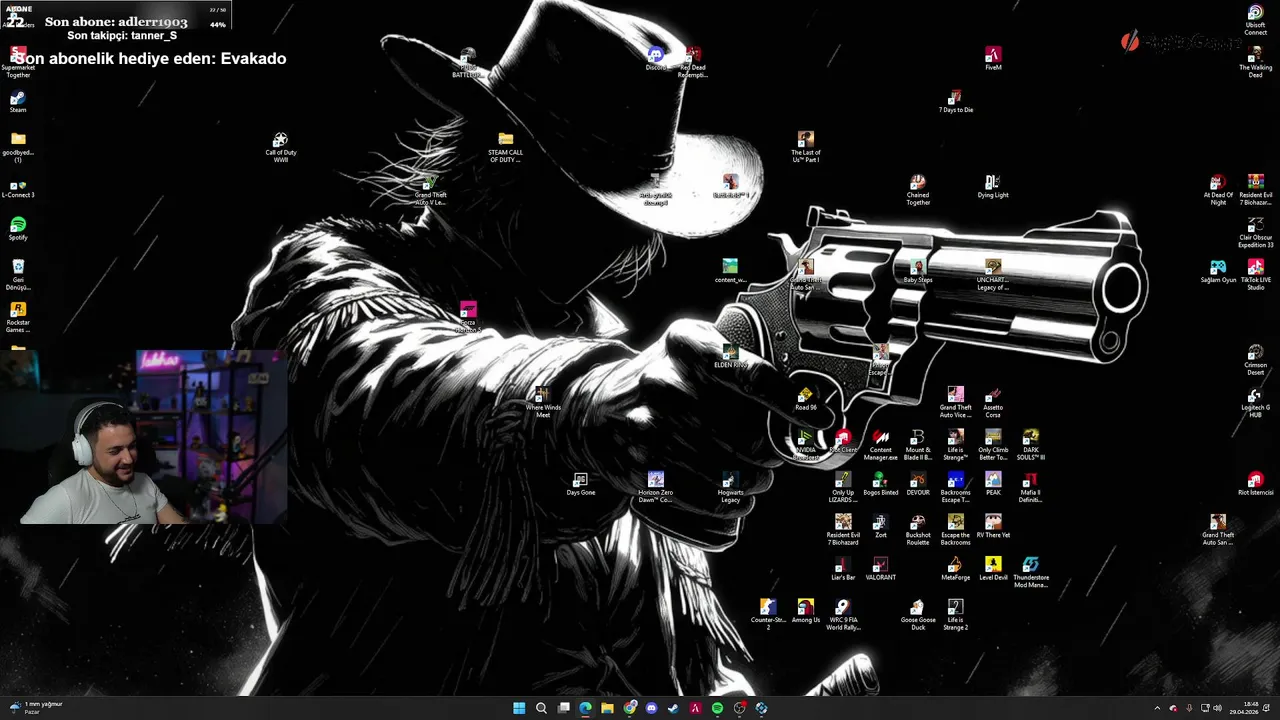
Task: Select the PEAK game icon
Action: (993, 484)
